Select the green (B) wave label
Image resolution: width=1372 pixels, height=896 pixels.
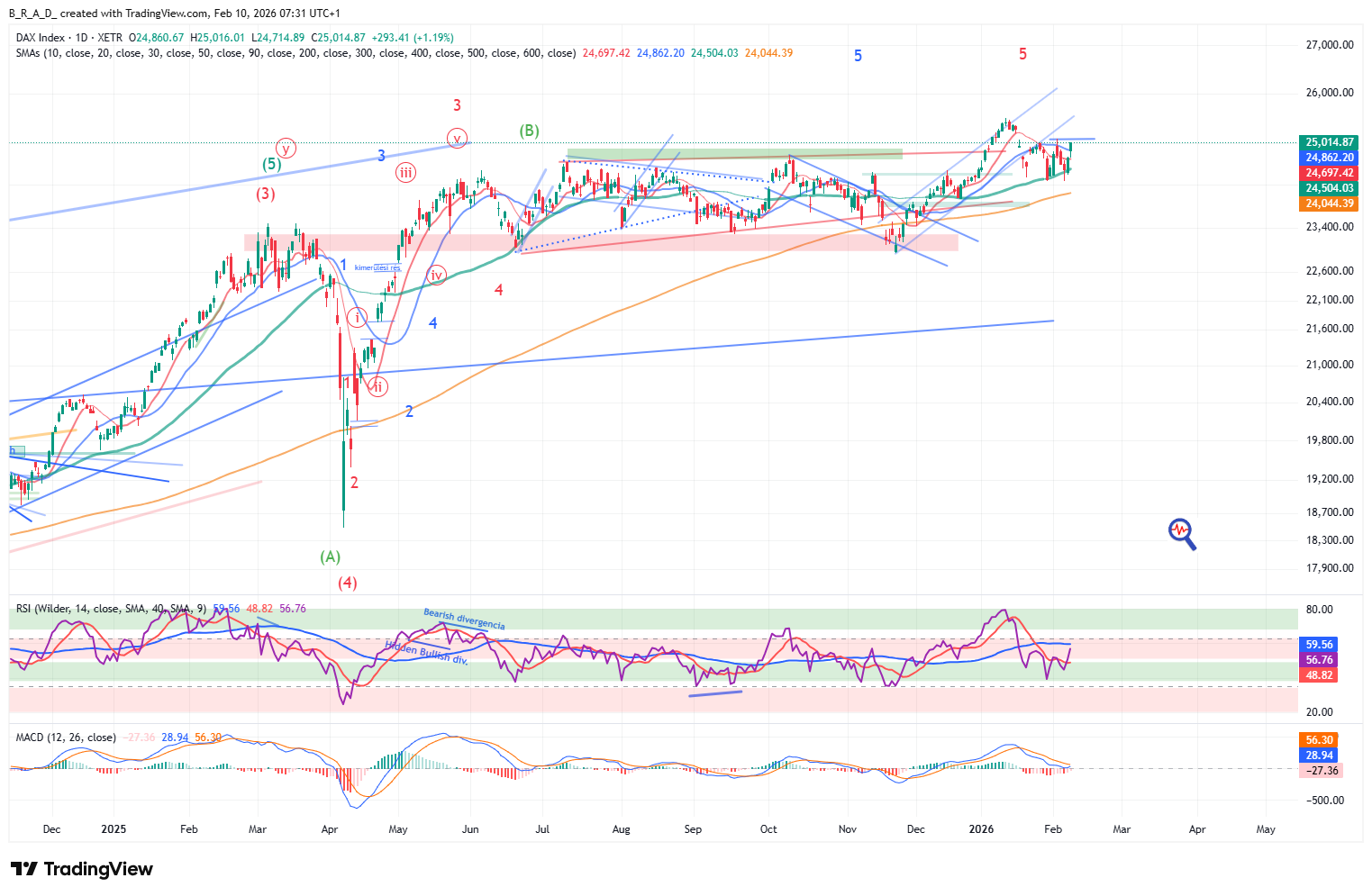pyautogui.click(x=529, y=131)
